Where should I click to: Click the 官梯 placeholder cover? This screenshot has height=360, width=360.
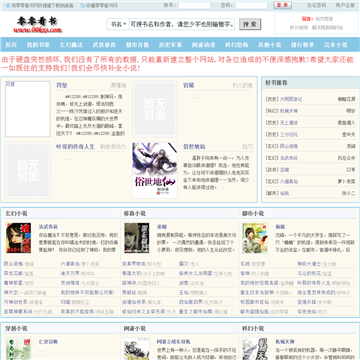155,109
